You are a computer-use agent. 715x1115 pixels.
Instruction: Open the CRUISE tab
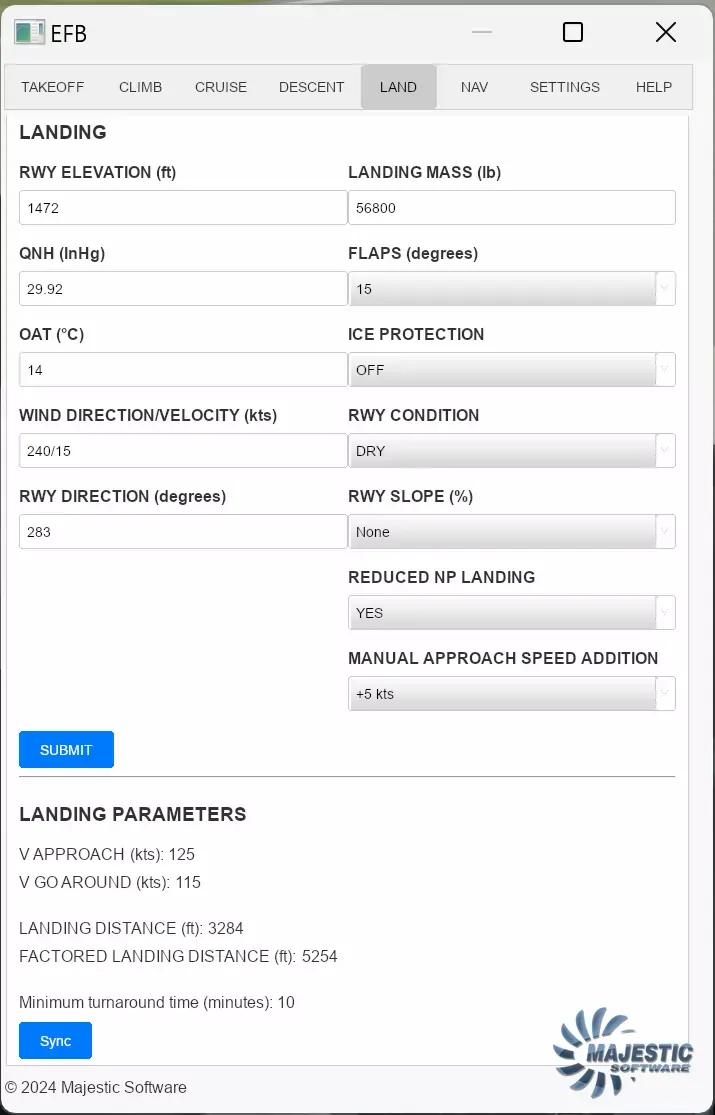point(221,87)
